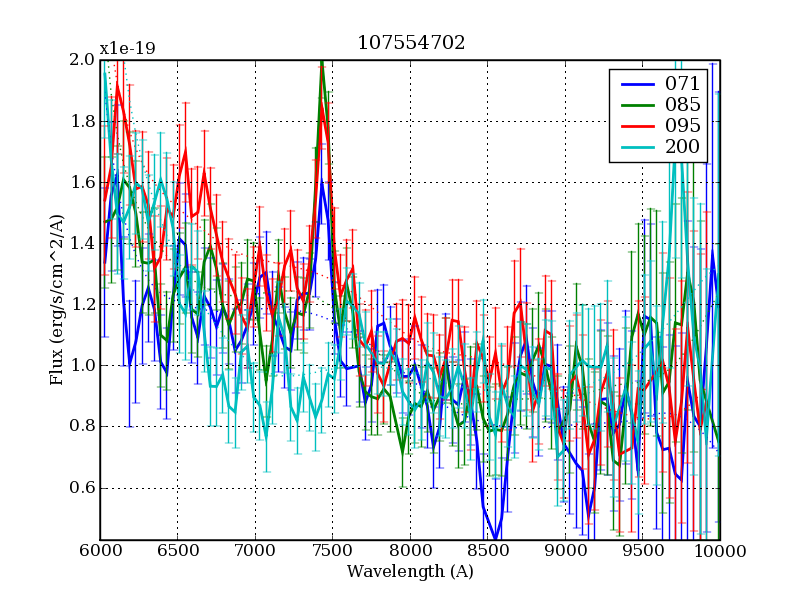Click the 10000 x-axis tick label

(720, 551)
